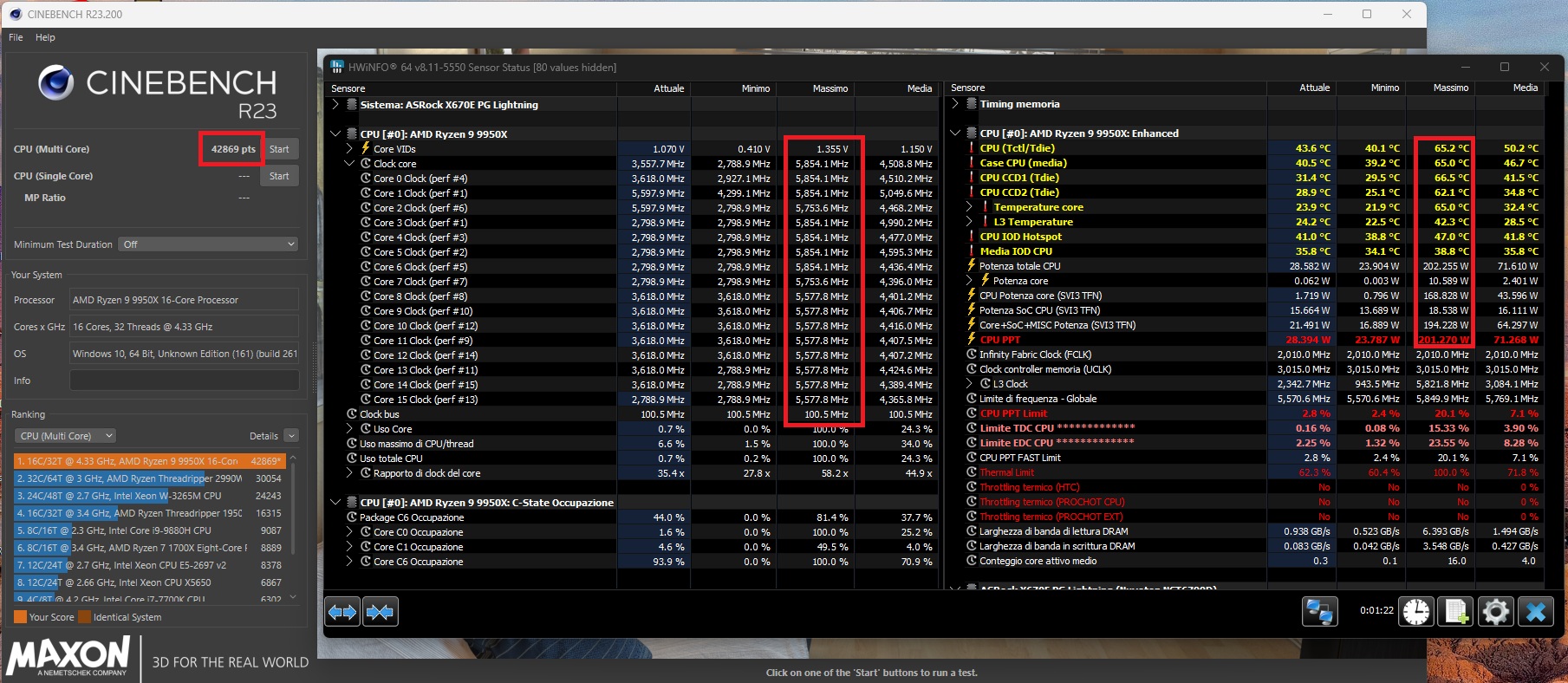Click lightning icon beside Core VIDs

[x=366, y=148]
